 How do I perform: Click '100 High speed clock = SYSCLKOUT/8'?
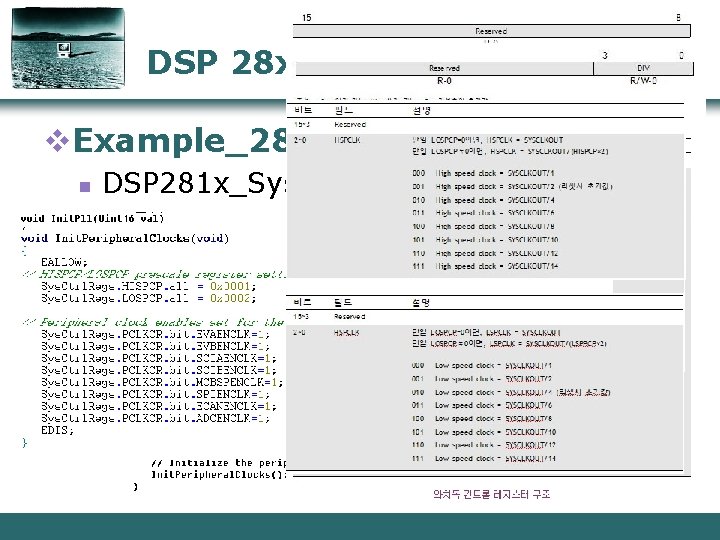[483, 226]
